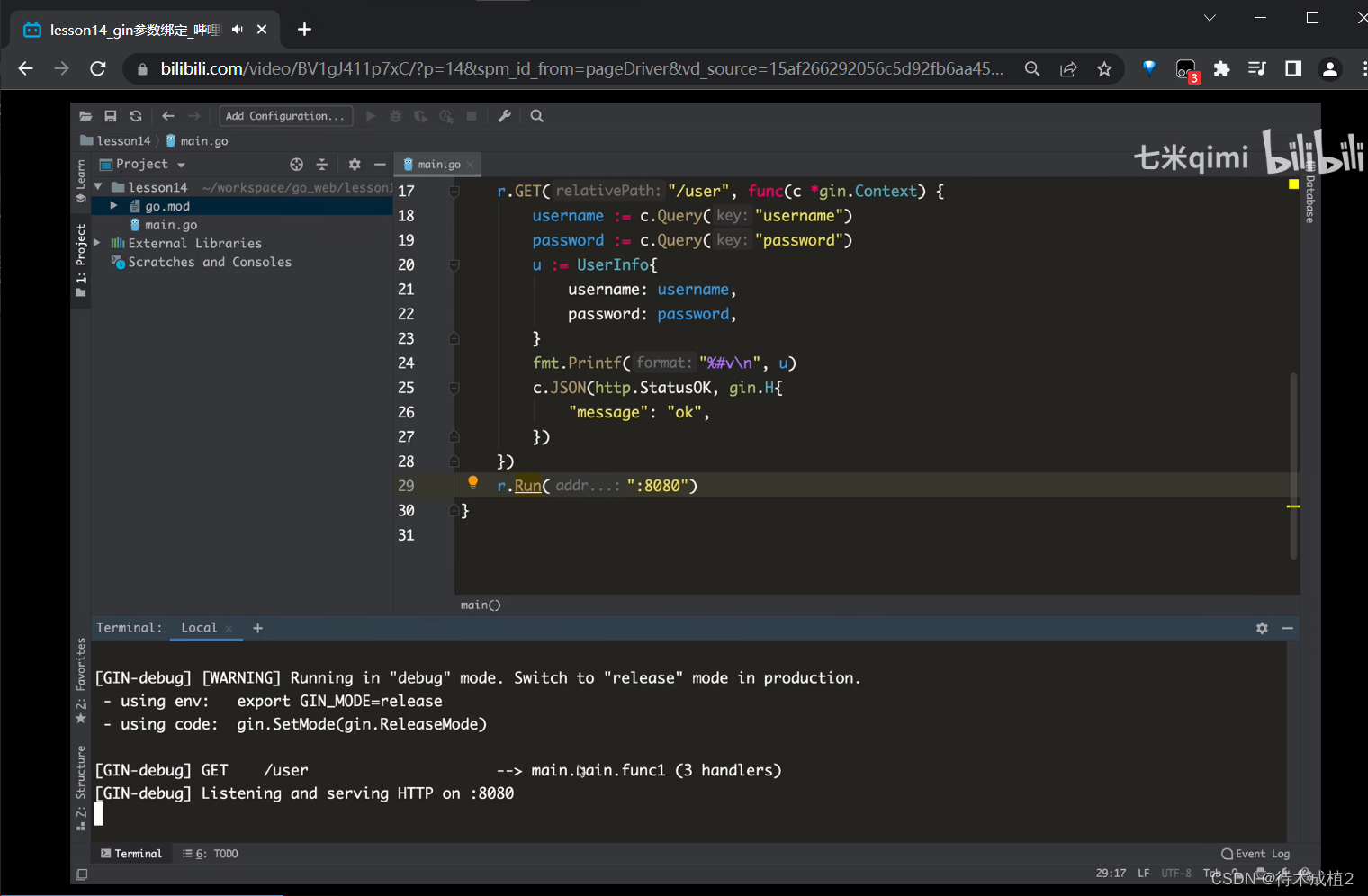
Task: Mute the bilibili browser tab audio
Action: click(x=238, y=30)
